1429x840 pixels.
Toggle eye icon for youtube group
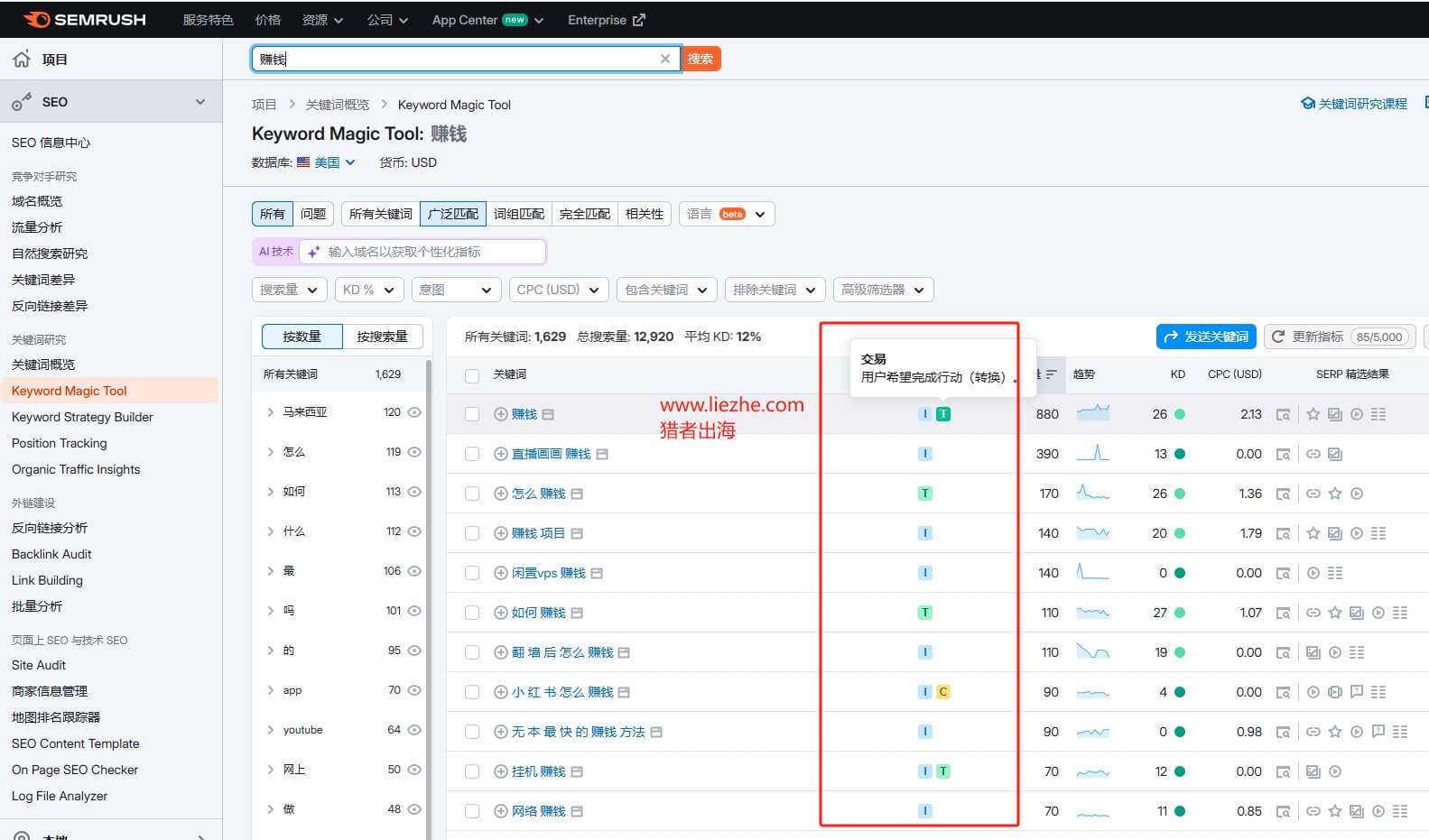[x=414, y=730]
